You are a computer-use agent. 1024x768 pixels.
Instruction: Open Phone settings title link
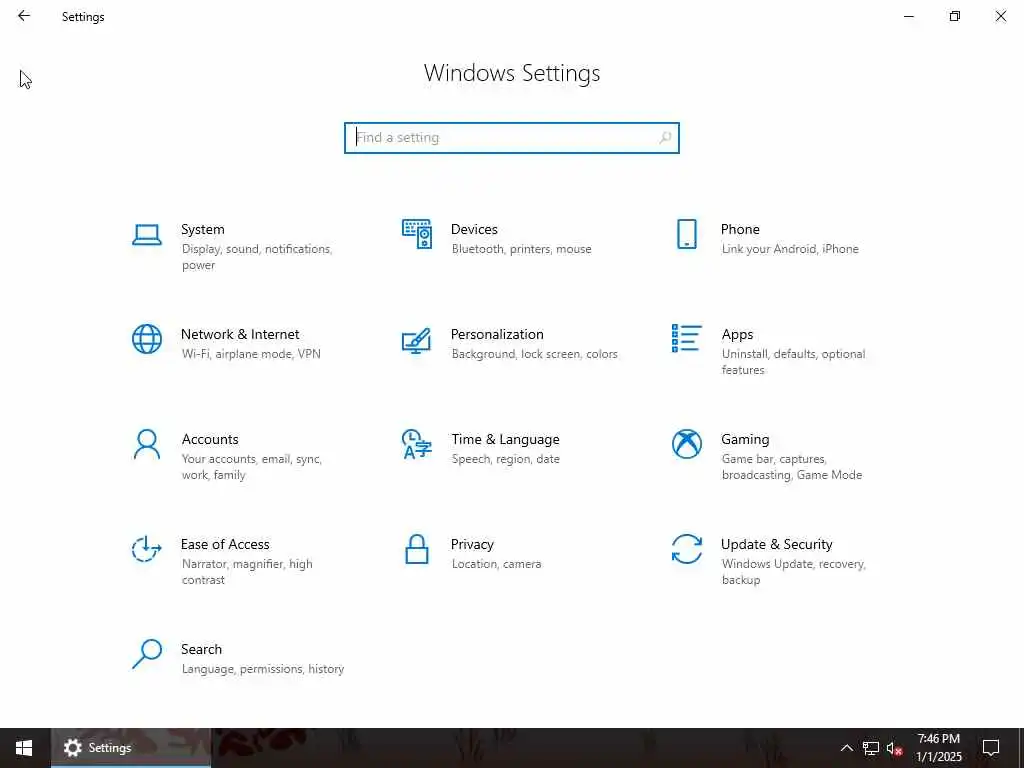click(740, 229)
